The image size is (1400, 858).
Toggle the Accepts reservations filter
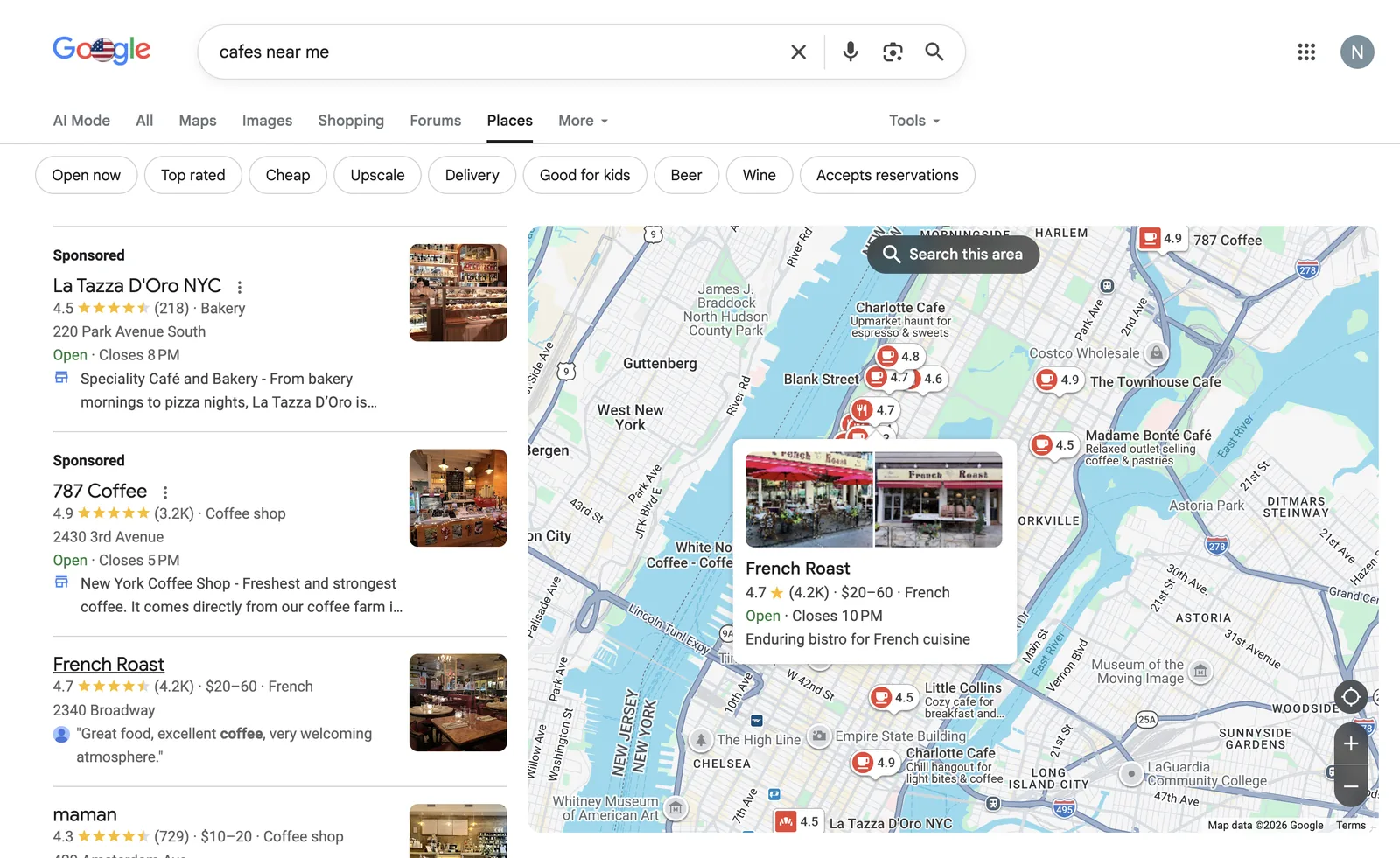tap(888, 175)
